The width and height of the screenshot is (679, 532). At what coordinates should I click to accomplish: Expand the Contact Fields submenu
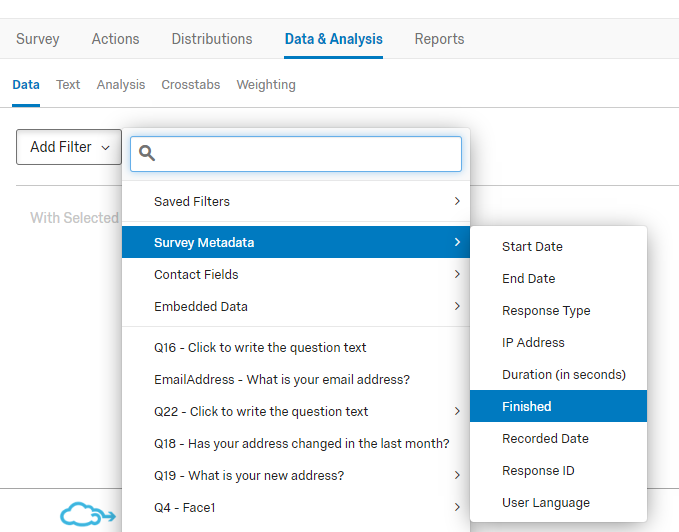(296, 274)
